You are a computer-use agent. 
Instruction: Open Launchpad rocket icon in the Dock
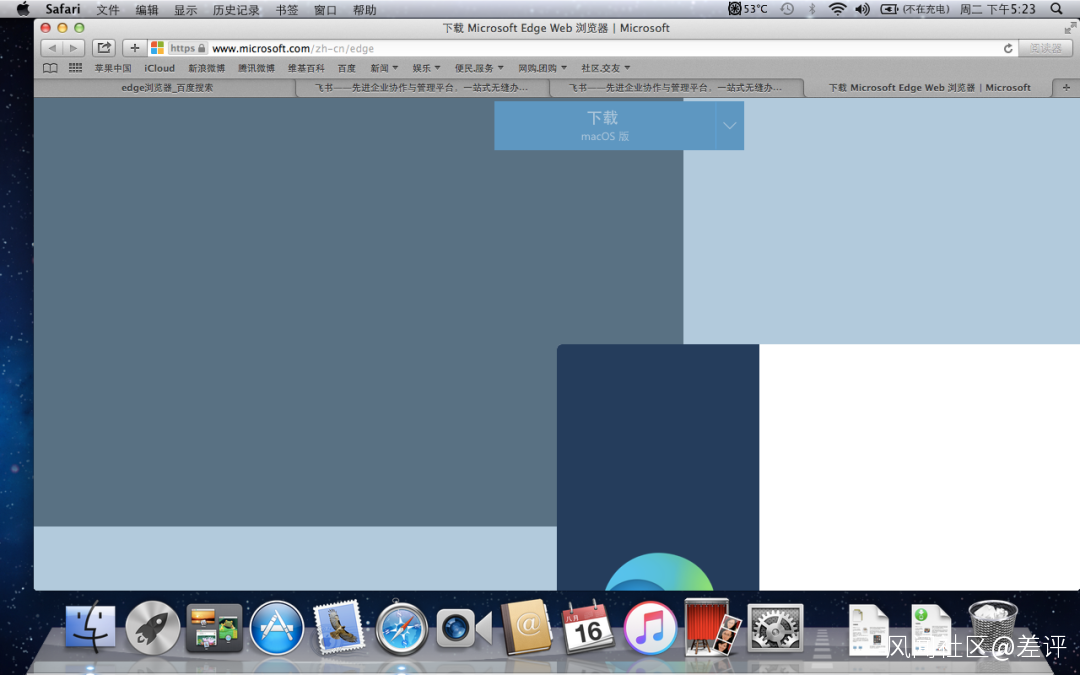click(153, 627)
